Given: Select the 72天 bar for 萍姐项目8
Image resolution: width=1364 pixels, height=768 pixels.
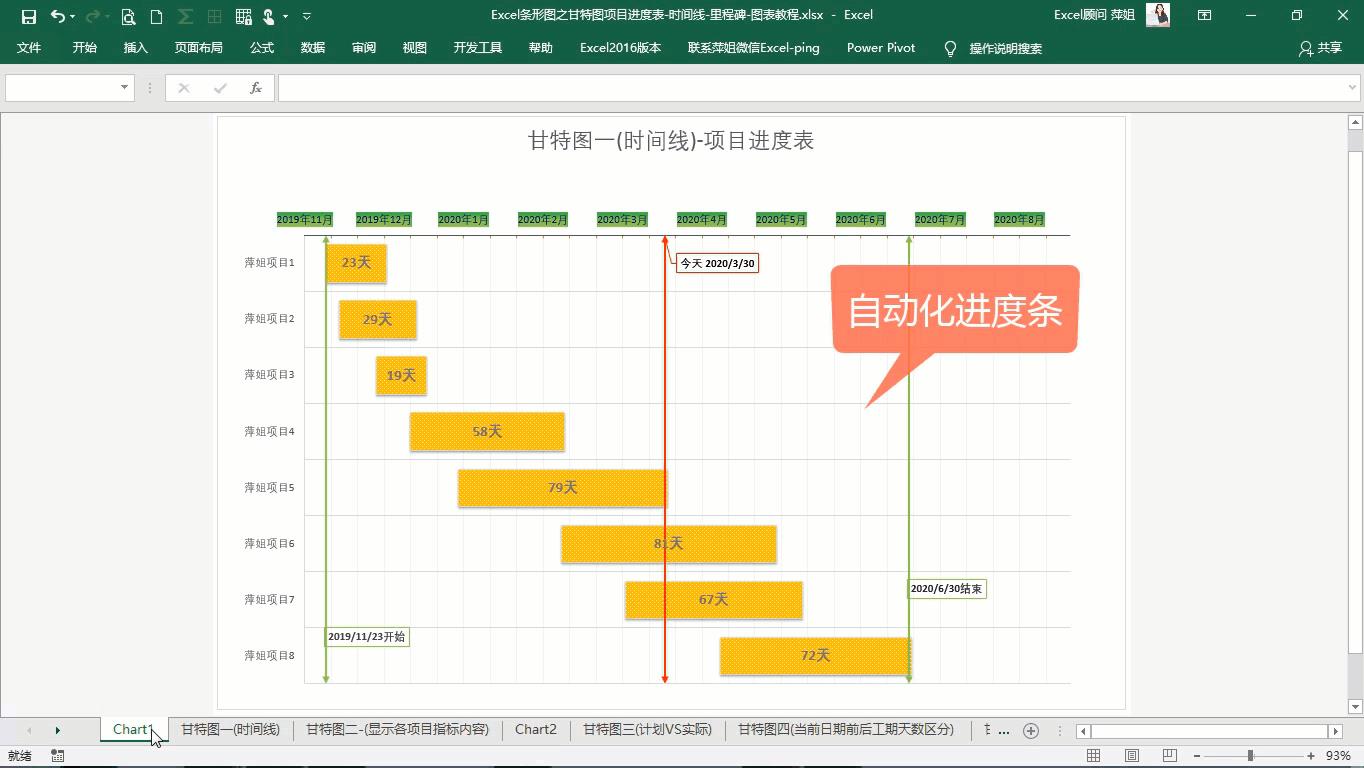Looking at the screenshot, I should [x=815, y=656].
